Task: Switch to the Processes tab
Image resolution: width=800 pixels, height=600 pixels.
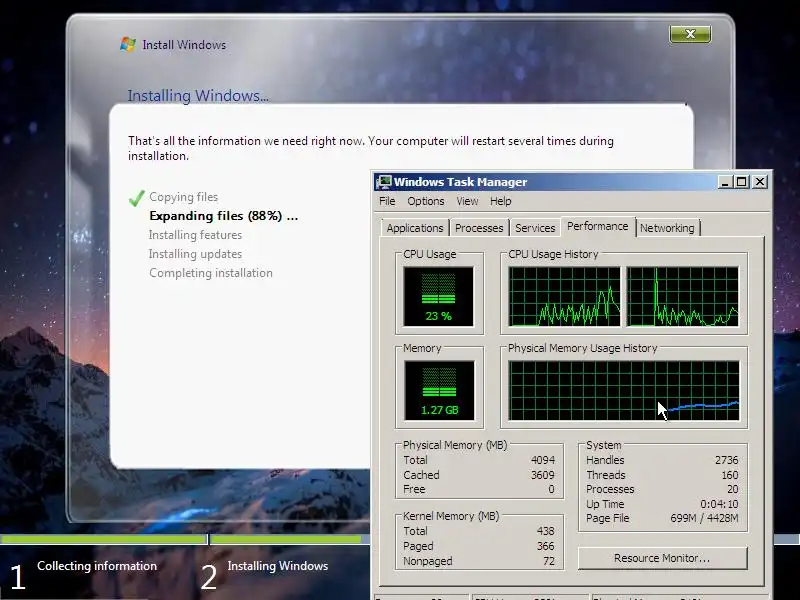Action: coord(479,228)
